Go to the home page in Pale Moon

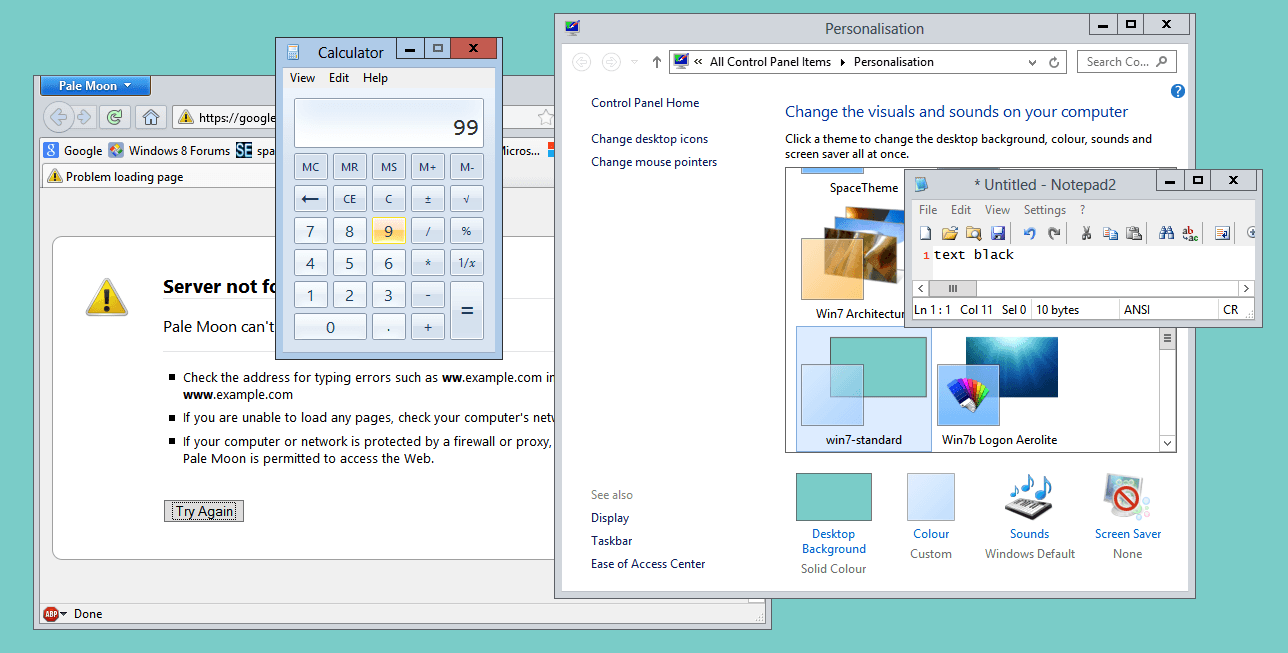(x=151, y=118)
